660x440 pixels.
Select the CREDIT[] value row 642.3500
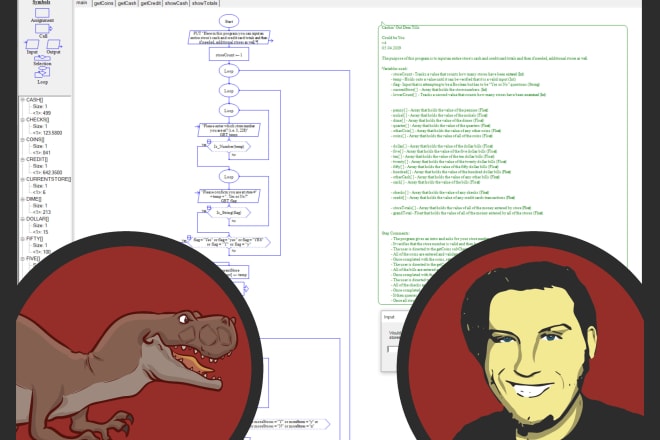47,173
